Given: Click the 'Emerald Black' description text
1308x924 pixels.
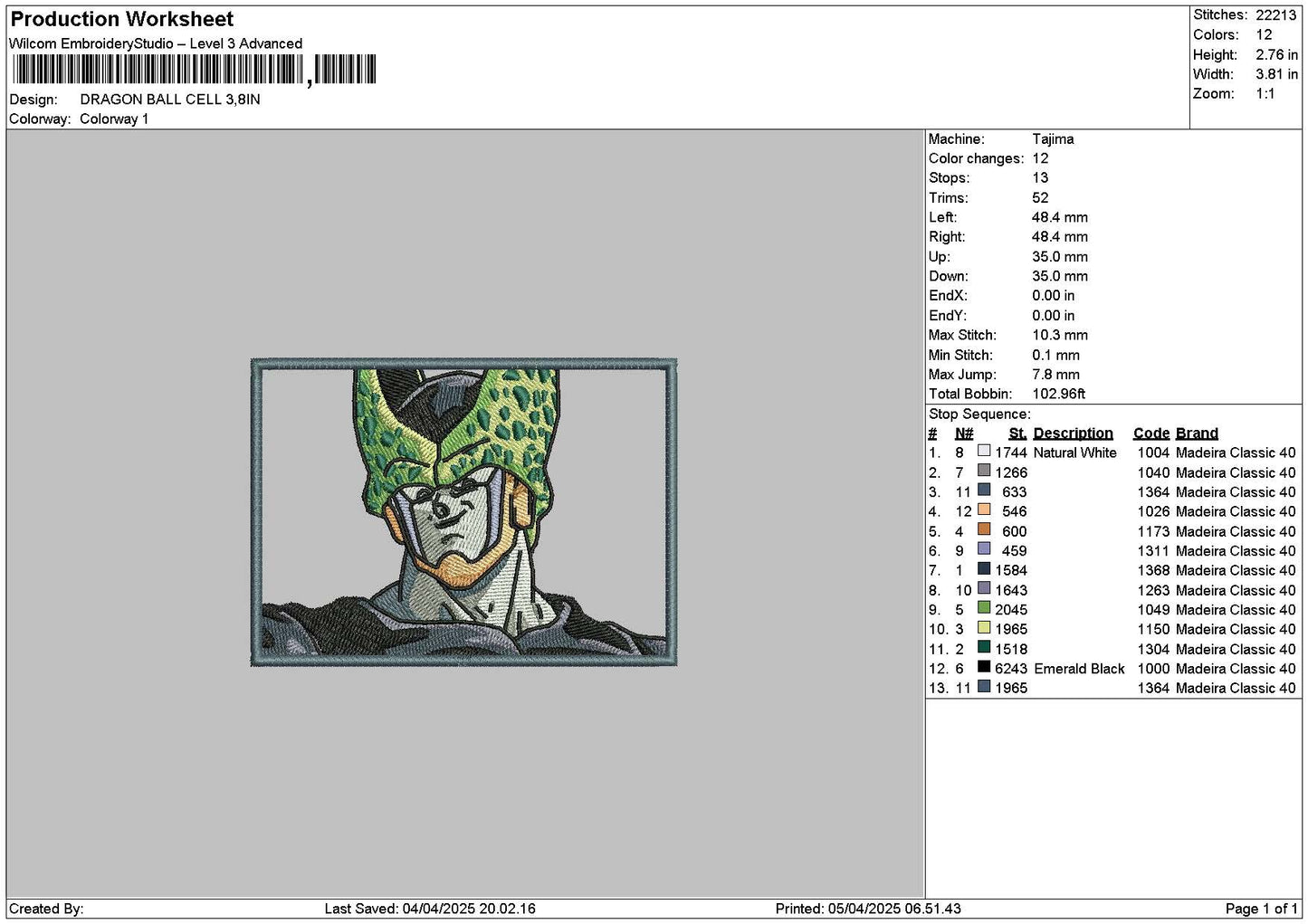Looking at the screenshot, I should 1079,669.
